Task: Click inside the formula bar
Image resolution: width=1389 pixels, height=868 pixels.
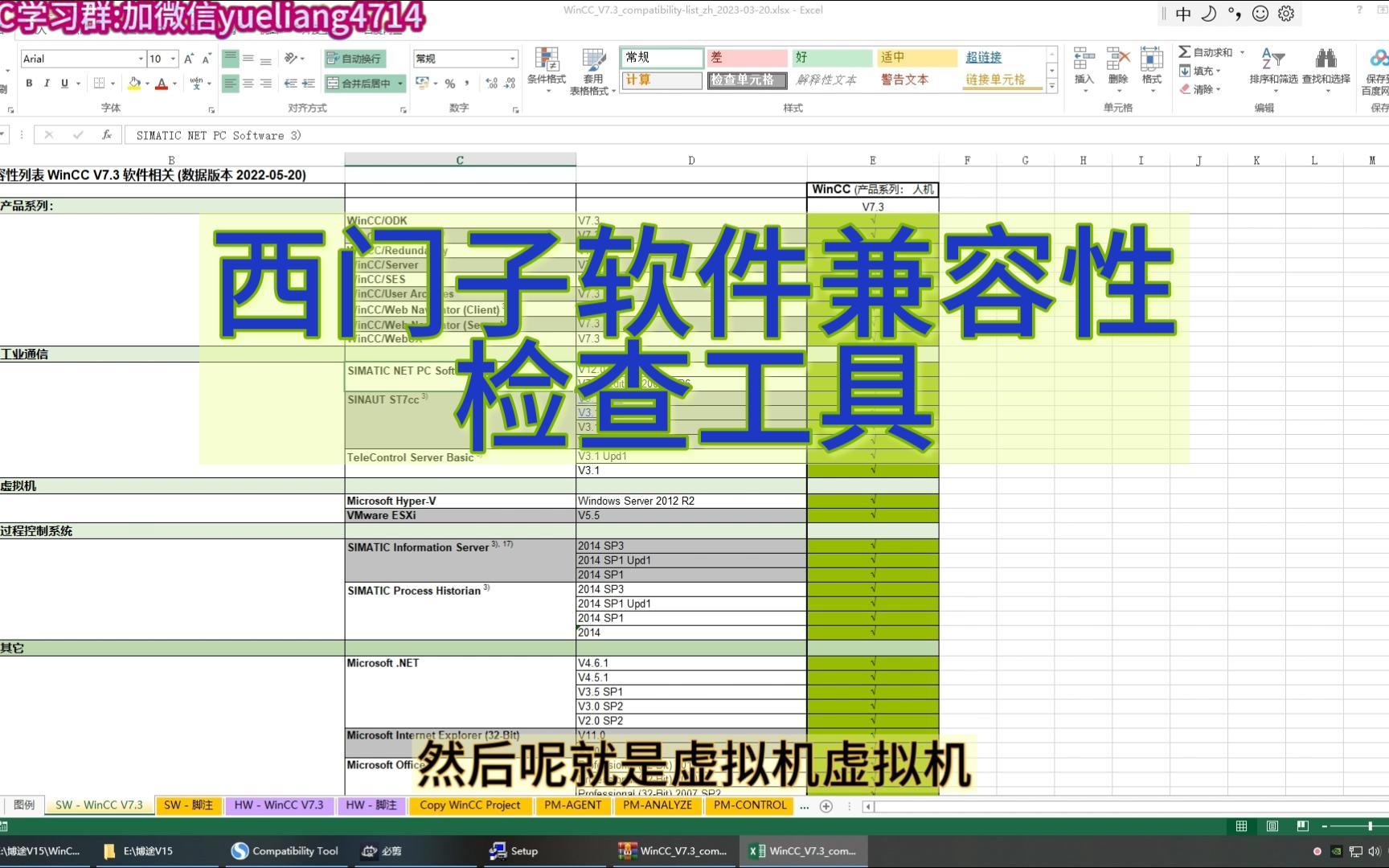Action: click(x=322, y=134)
